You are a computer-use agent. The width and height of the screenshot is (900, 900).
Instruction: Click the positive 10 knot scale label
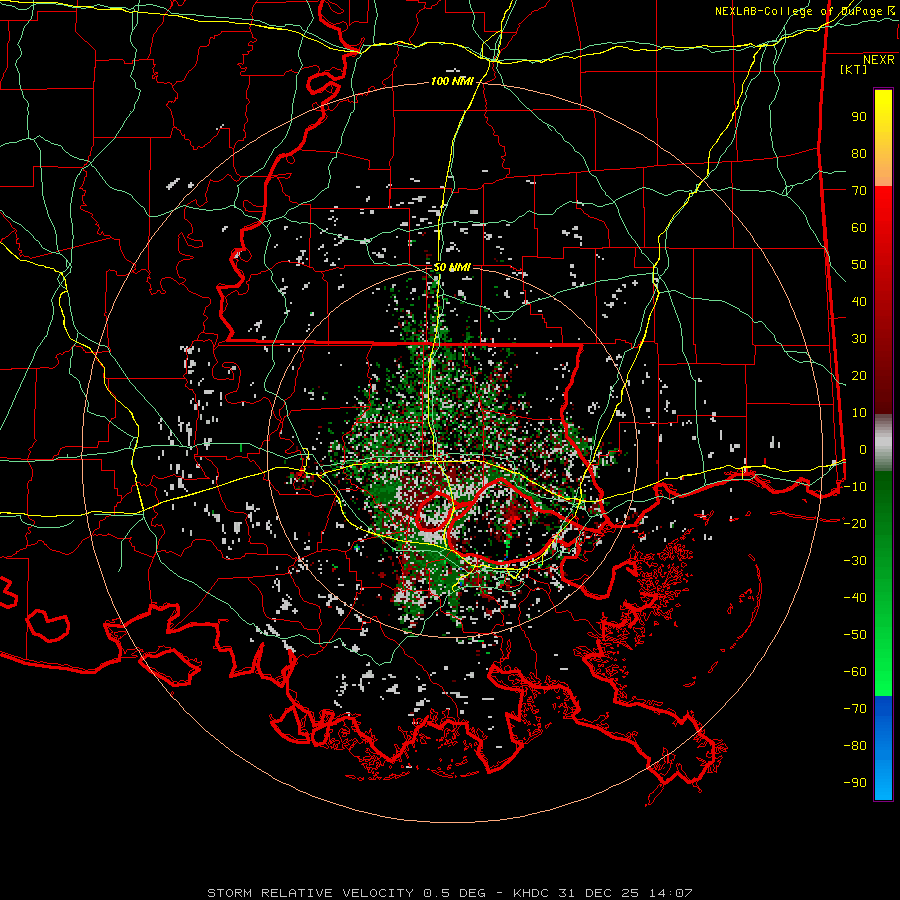(x=859, y=413)
